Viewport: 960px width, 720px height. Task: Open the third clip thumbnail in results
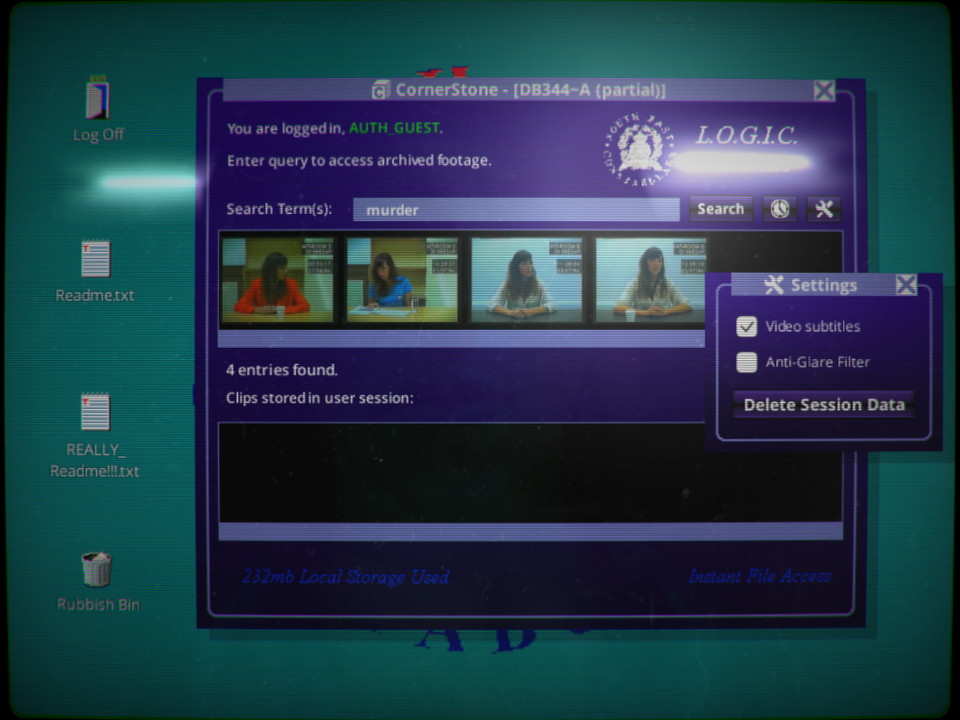tap(526, 279)
